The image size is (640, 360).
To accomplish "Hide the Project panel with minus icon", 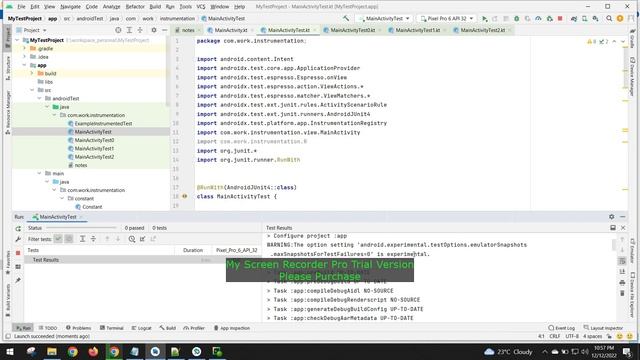I will tap(164, 30).
